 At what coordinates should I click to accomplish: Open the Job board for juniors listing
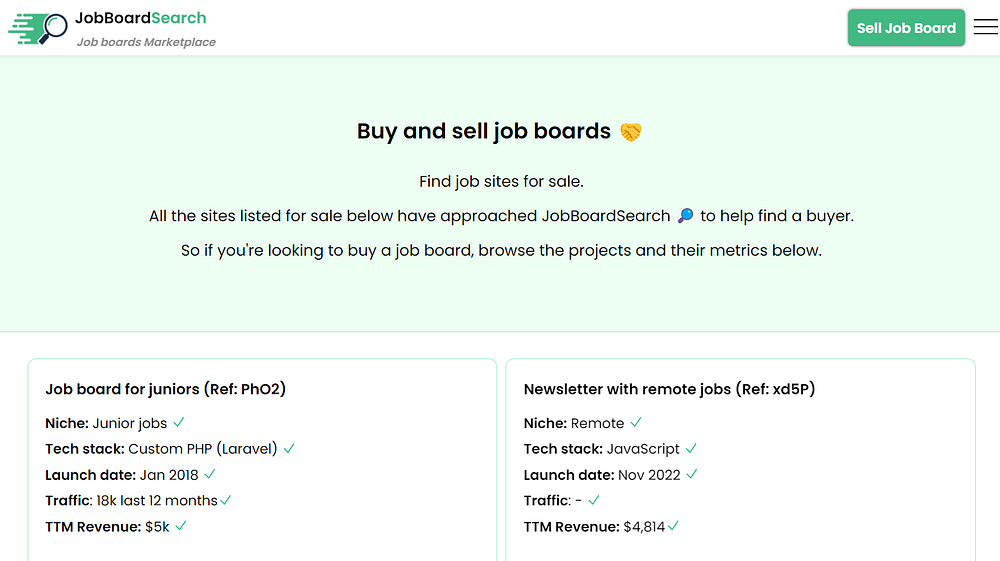[x=166, y=389]
